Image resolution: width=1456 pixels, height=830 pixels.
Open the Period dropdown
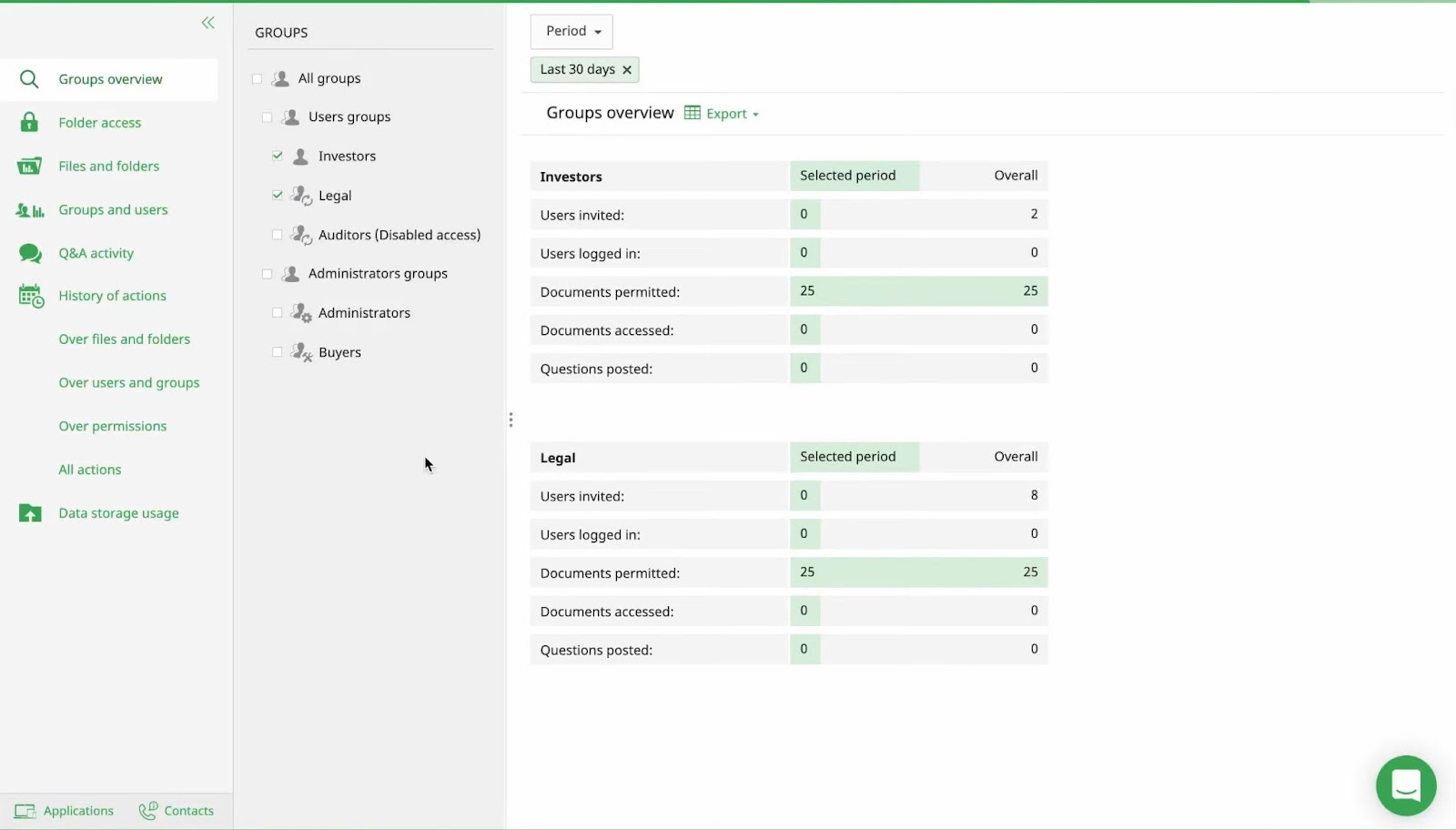coord(571,31)
